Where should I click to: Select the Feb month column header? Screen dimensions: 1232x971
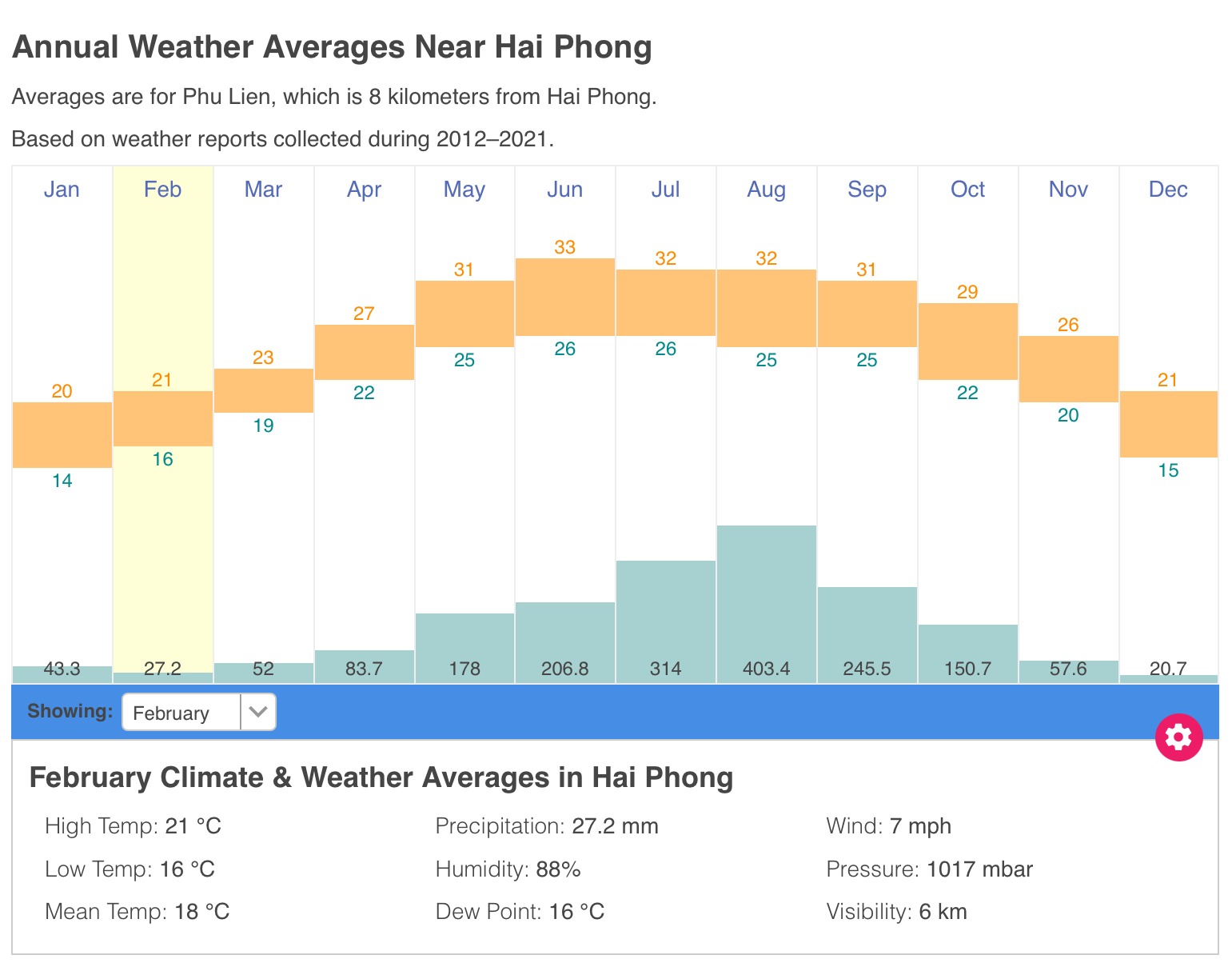(162, 190)
